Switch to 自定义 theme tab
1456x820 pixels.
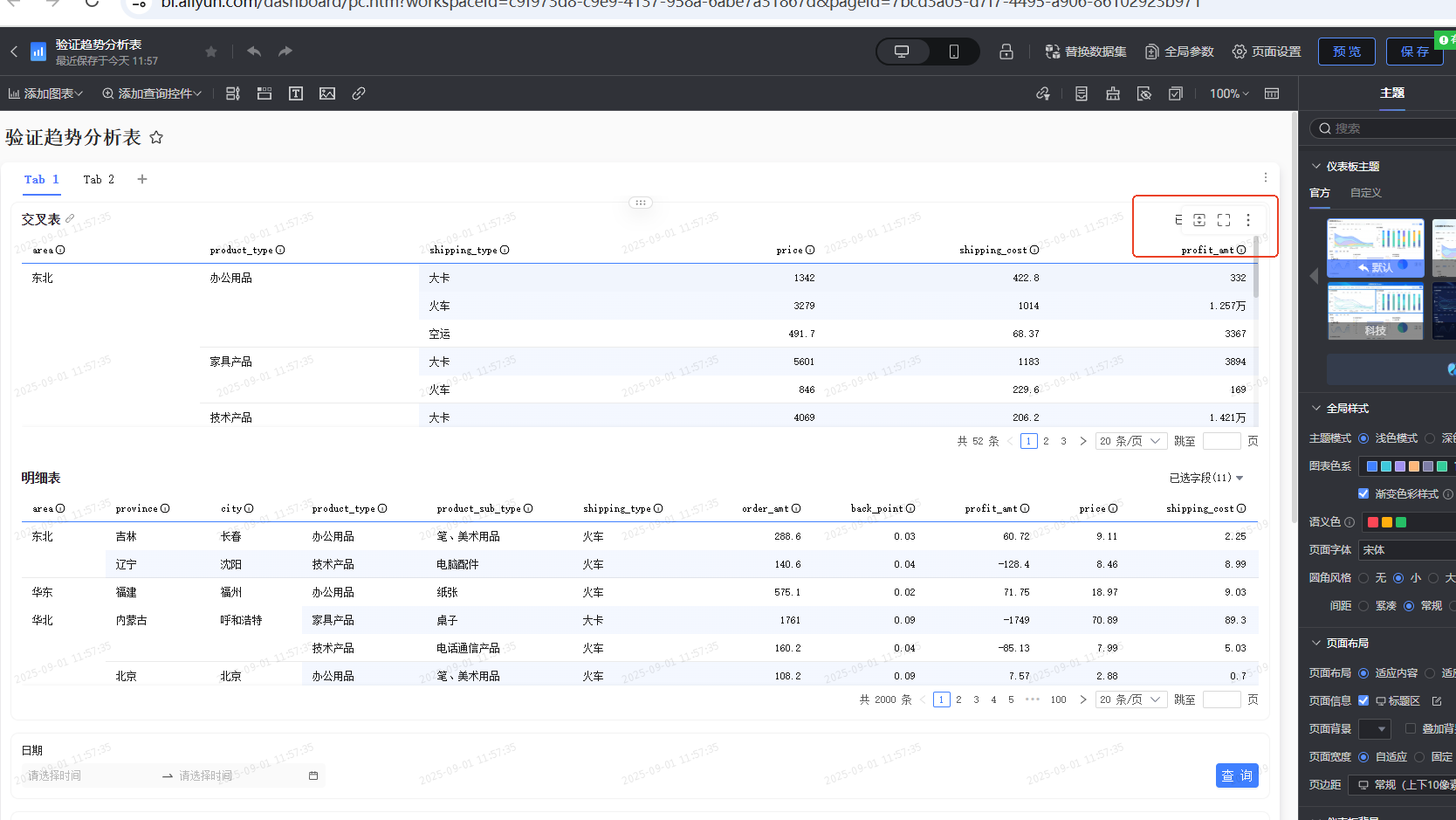pyautogui.click(x=1365, y=193)
